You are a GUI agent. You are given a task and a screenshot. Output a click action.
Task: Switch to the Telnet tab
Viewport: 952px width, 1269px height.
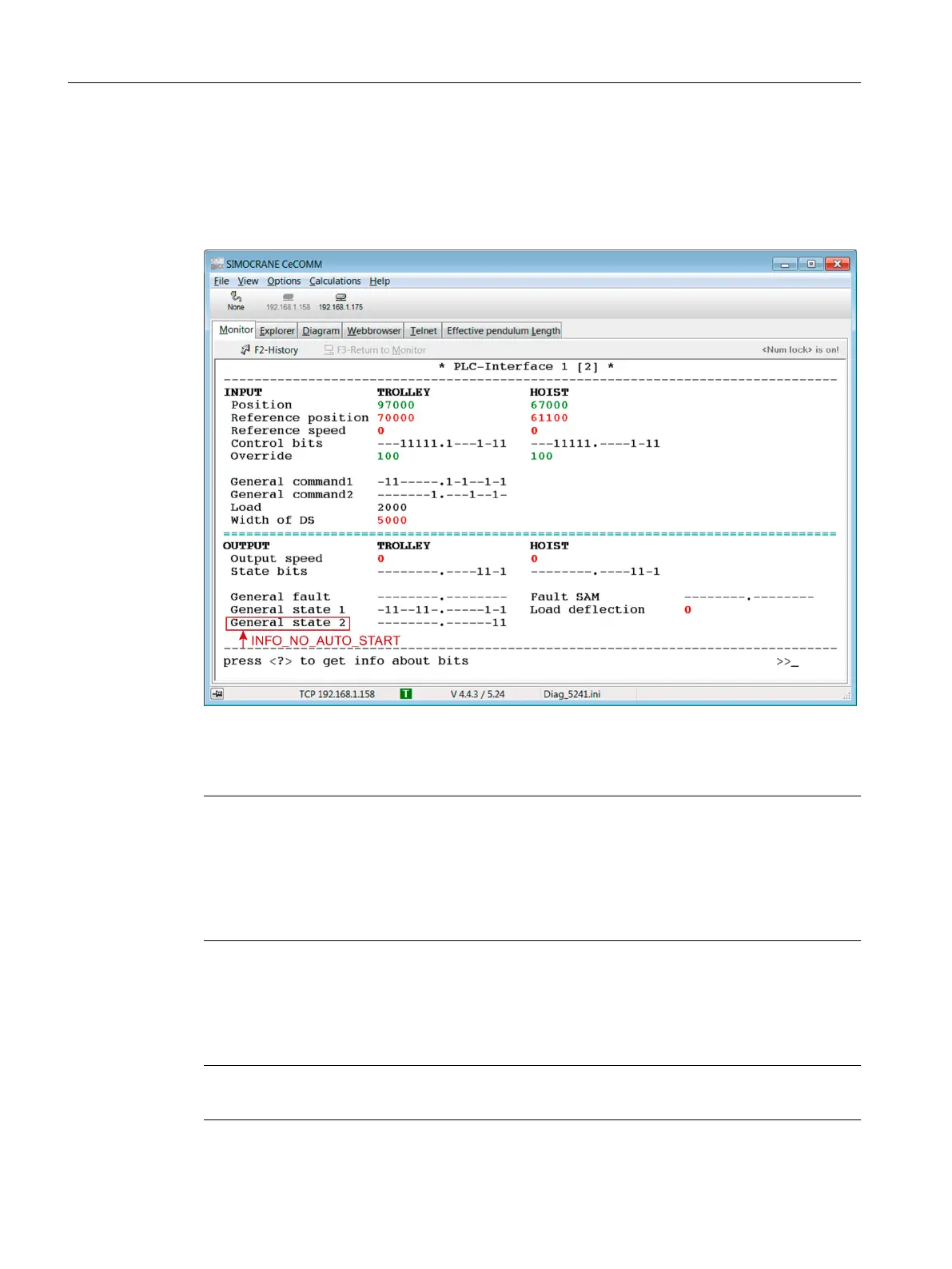pos(424,331)
